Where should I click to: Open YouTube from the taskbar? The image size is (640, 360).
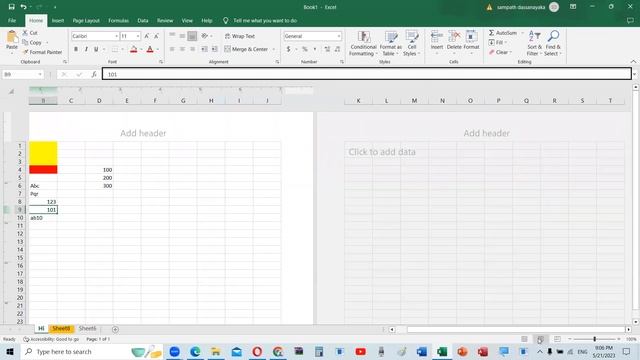click(360, 351)
